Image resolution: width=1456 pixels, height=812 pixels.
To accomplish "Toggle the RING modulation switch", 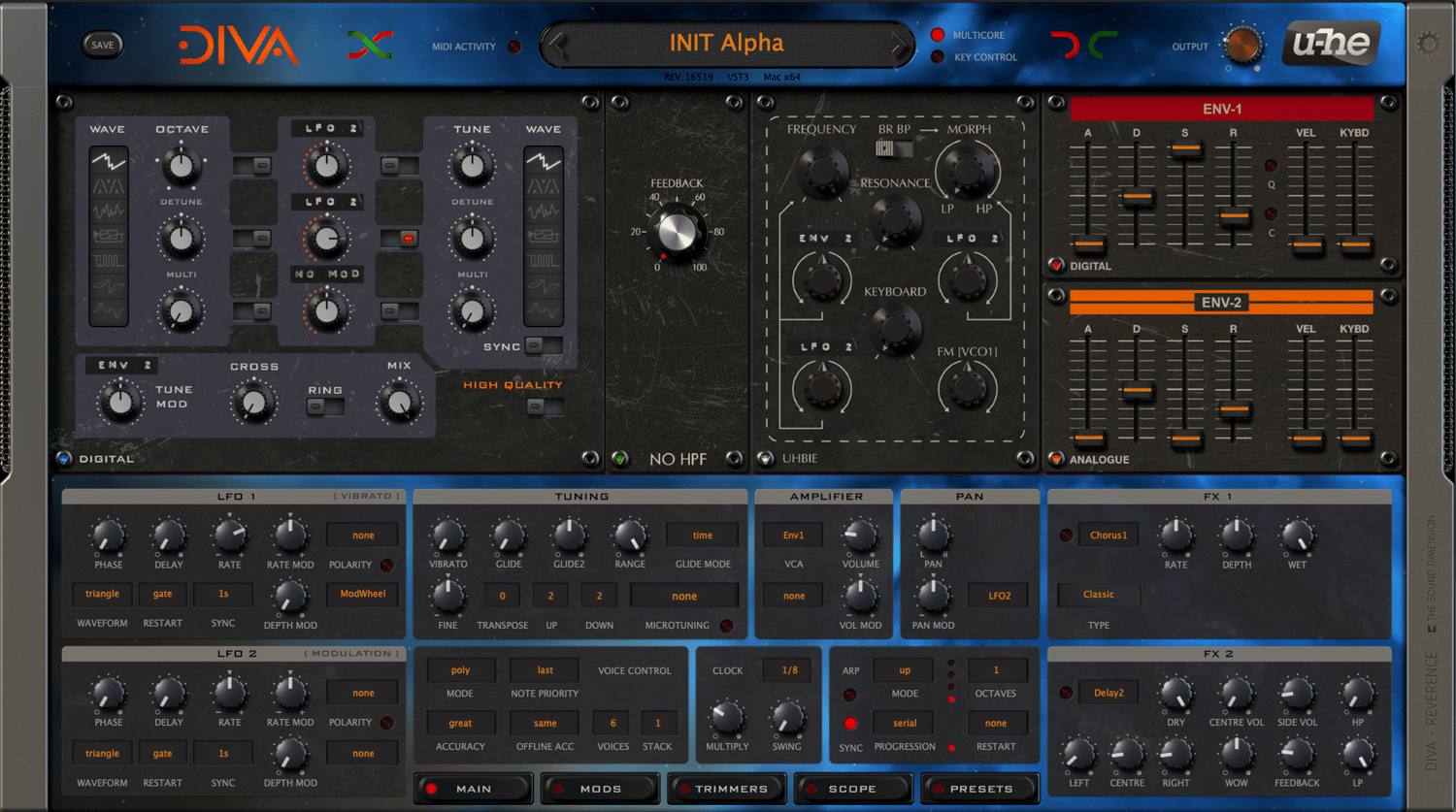I will click(x=325, y=407).
